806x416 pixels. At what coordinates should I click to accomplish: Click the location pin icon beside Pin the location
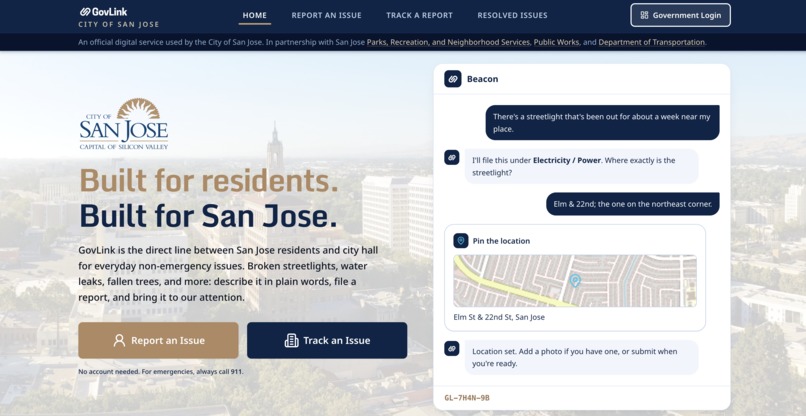tap(461, 241)
